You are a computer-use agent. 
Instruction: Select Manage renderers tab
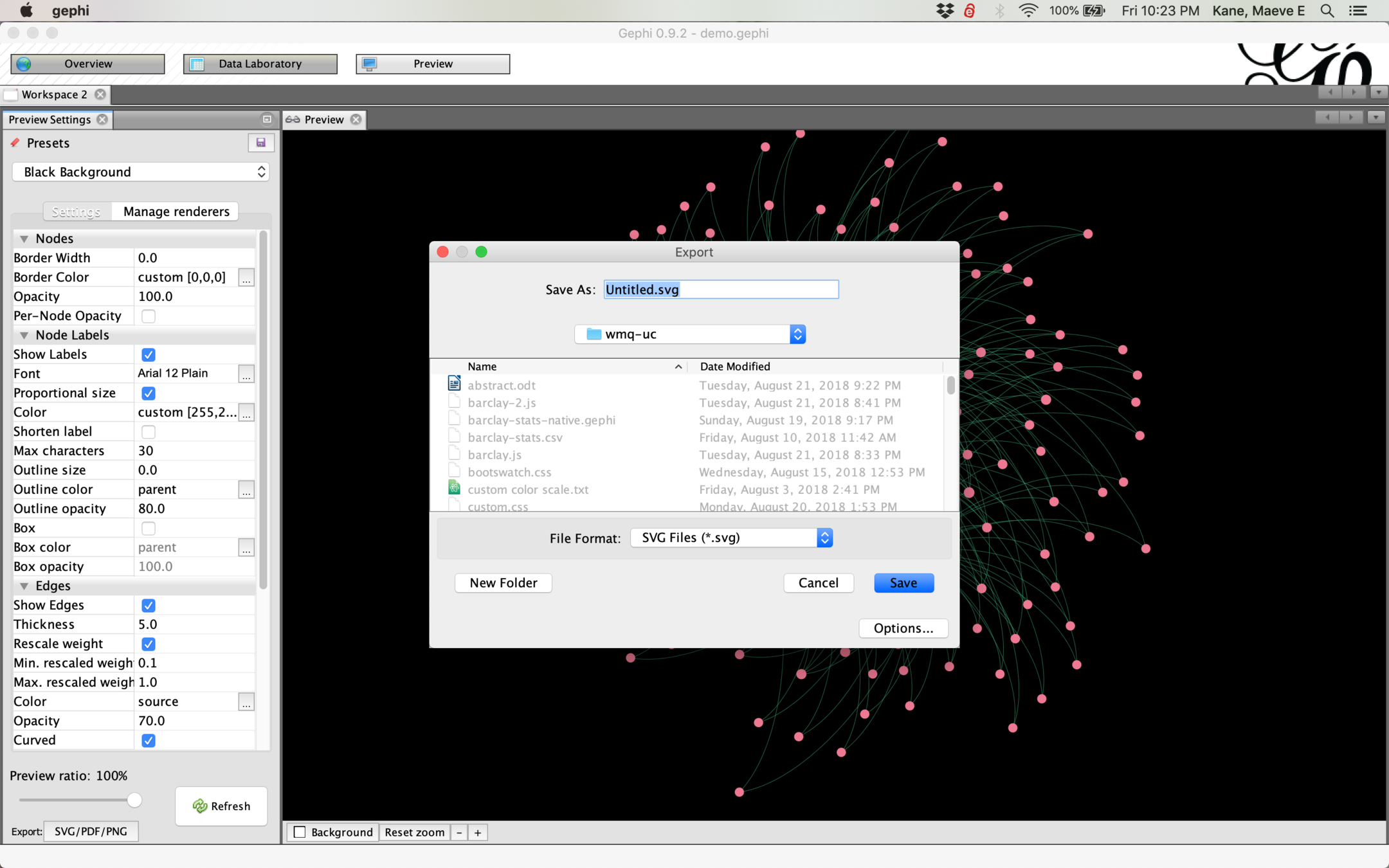click(176, 212)
